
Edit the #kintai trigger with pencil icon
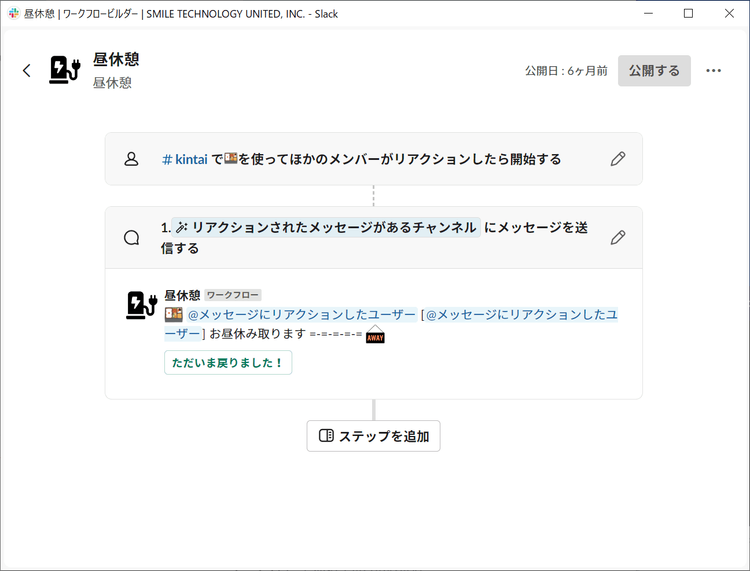pos(618,159)
